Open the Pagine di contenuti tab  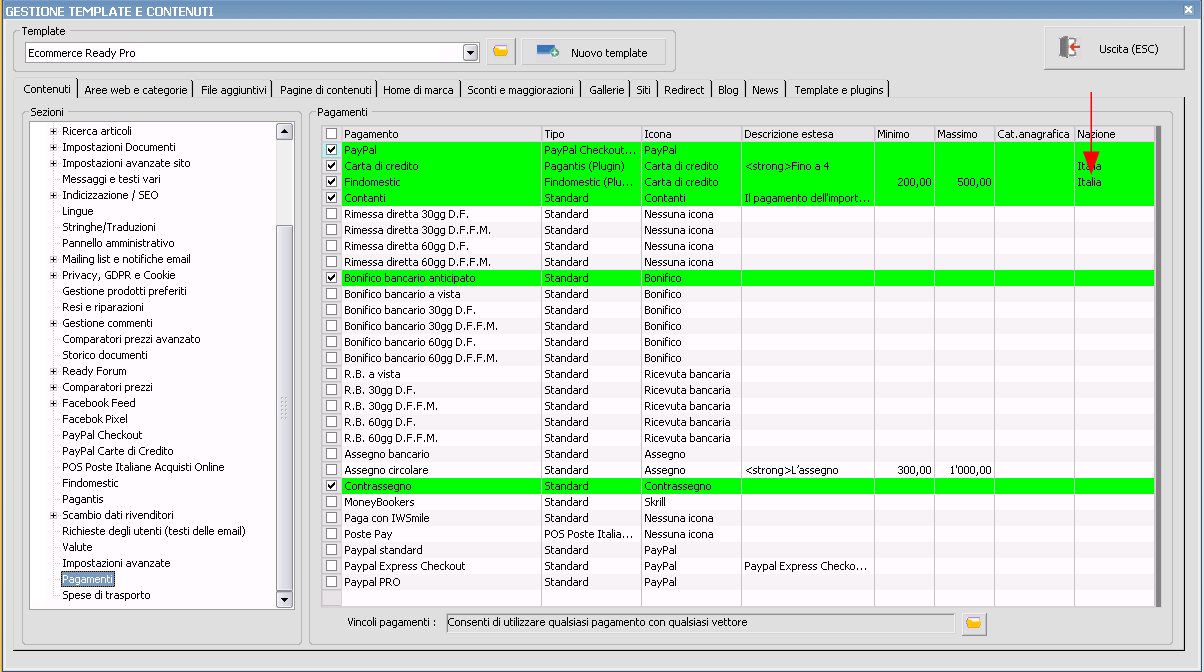pos(326,90)
